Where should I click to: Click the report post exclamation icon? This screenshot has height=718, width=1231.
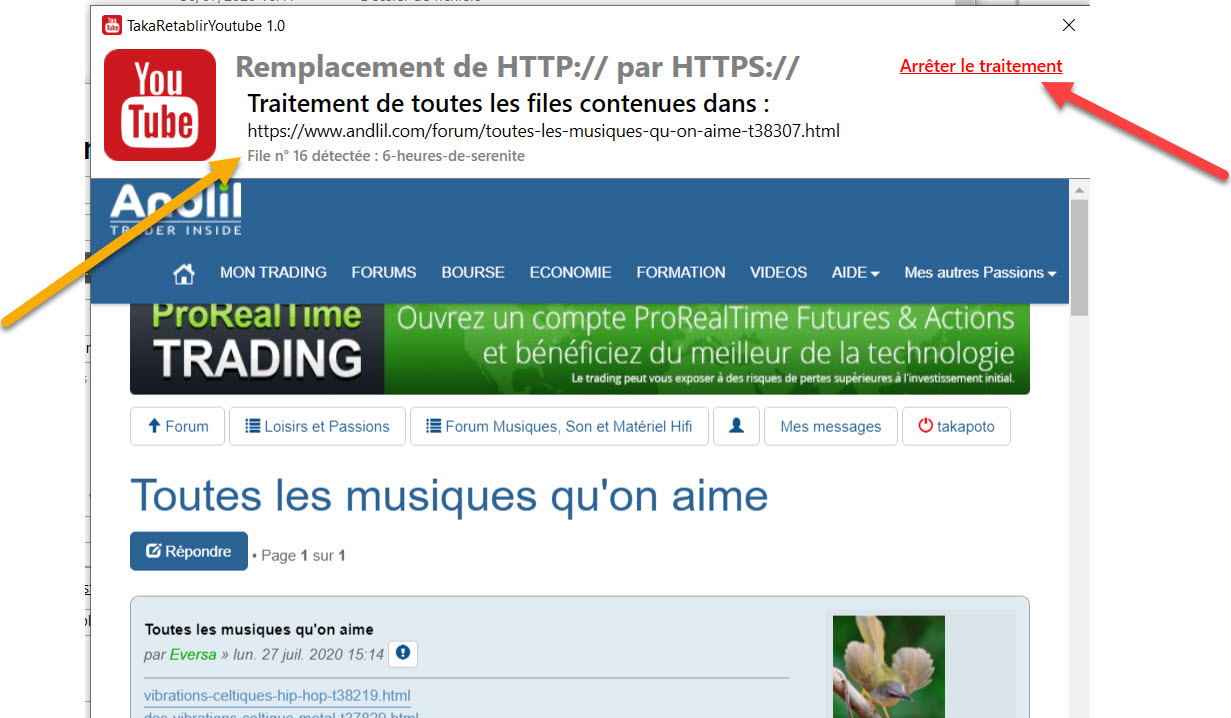tap(403, 654)
